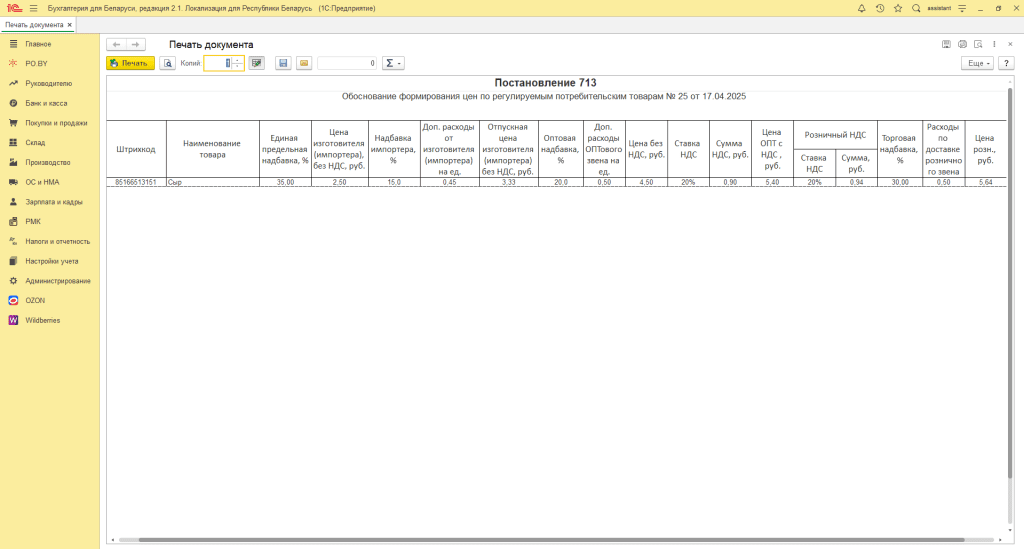Click the horizontal scrollbar of the document
Viewport: 1024px width, 549px height.
(552, 540)
